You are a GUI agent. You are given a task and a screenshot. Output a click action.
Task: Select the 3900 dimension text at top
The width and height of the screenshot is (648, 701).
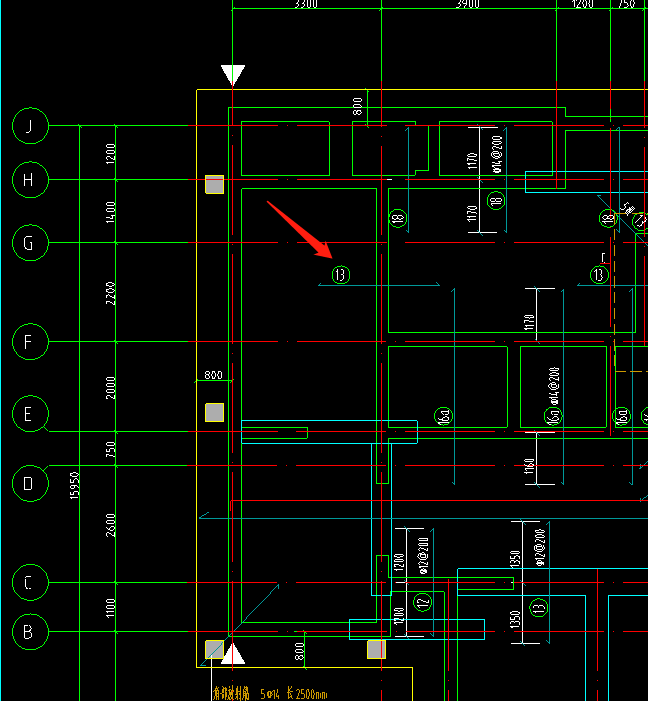click(x=468, y=4)
